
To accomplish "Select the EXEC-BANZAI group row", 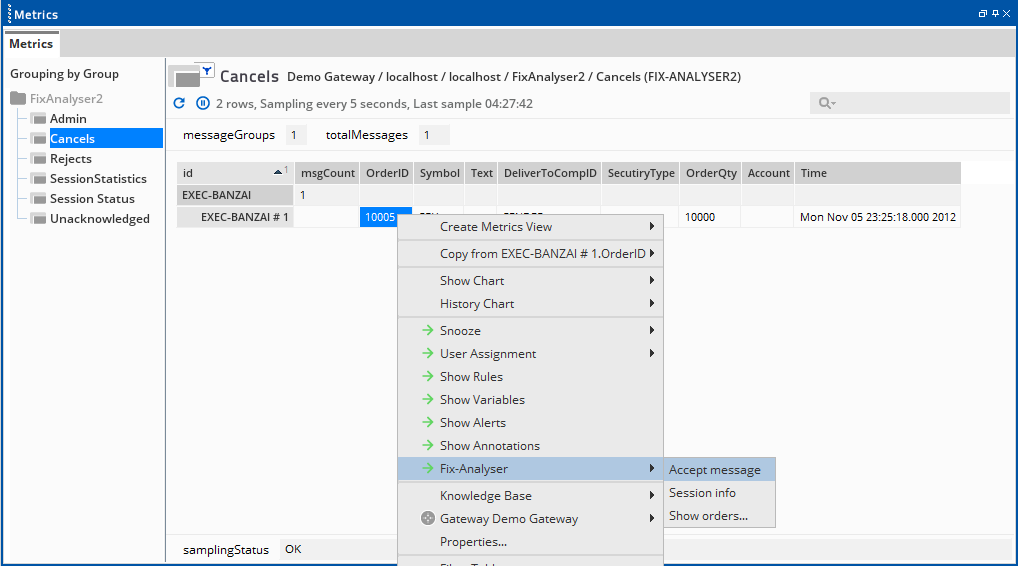I will [x=235, y=195].
